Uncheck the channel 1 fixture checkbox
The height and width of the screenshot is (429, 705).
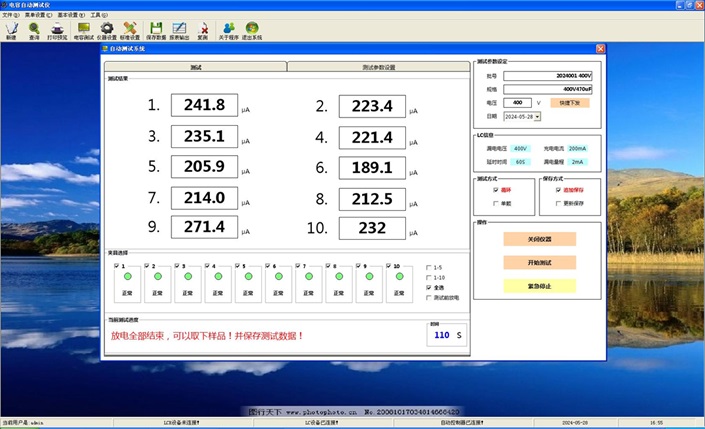click(117, 267)
